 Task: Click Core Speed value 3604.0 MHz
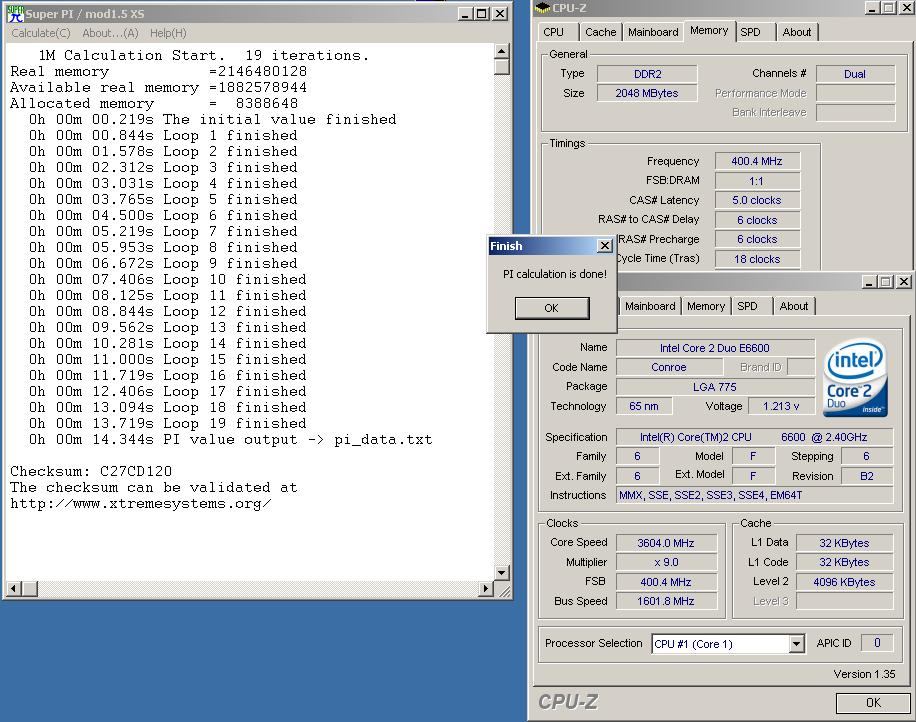tap(666, 543)
